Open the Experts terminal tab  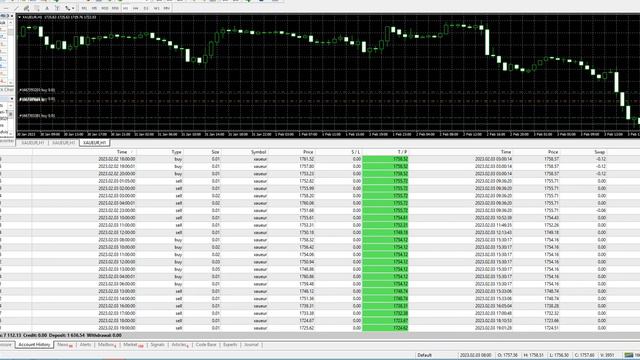[230, 345]
